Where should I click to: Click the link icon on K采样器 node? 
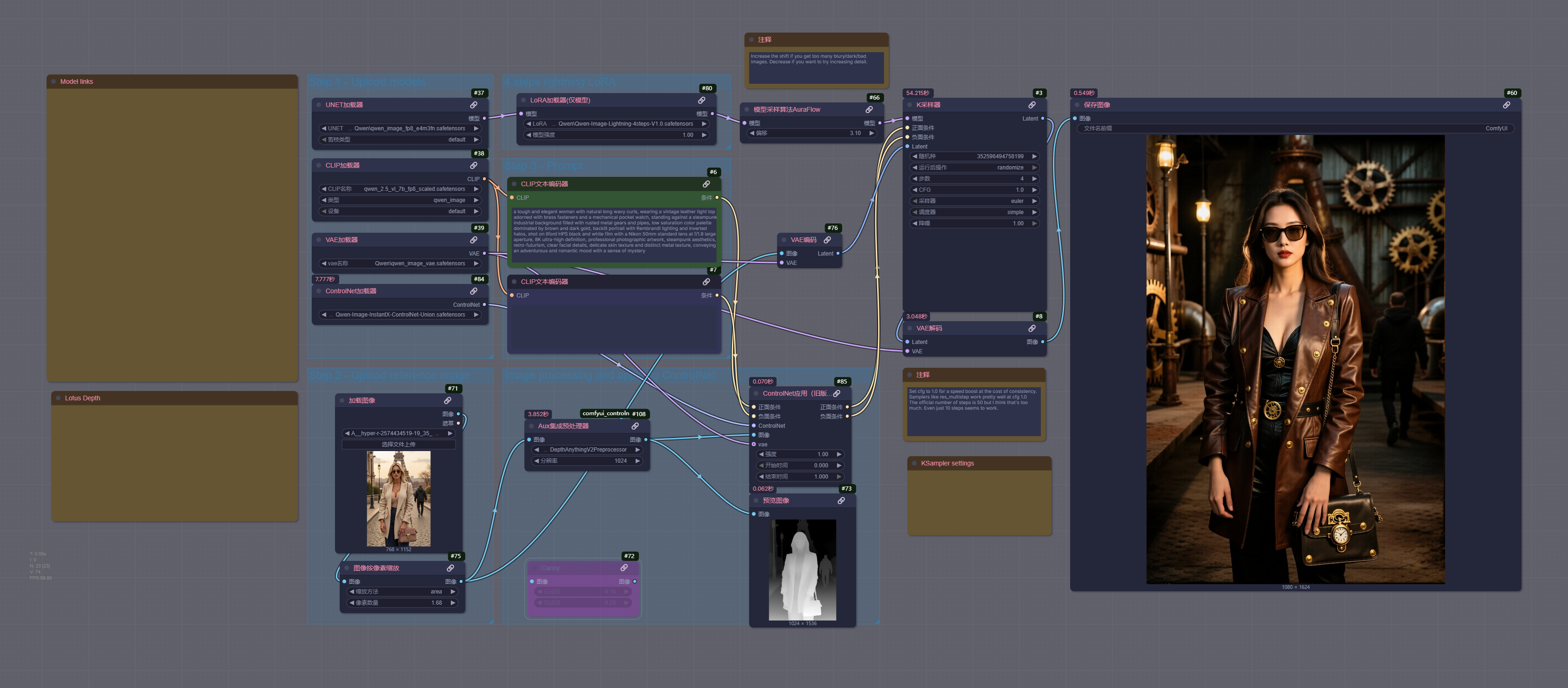[x=1032, y=105]
